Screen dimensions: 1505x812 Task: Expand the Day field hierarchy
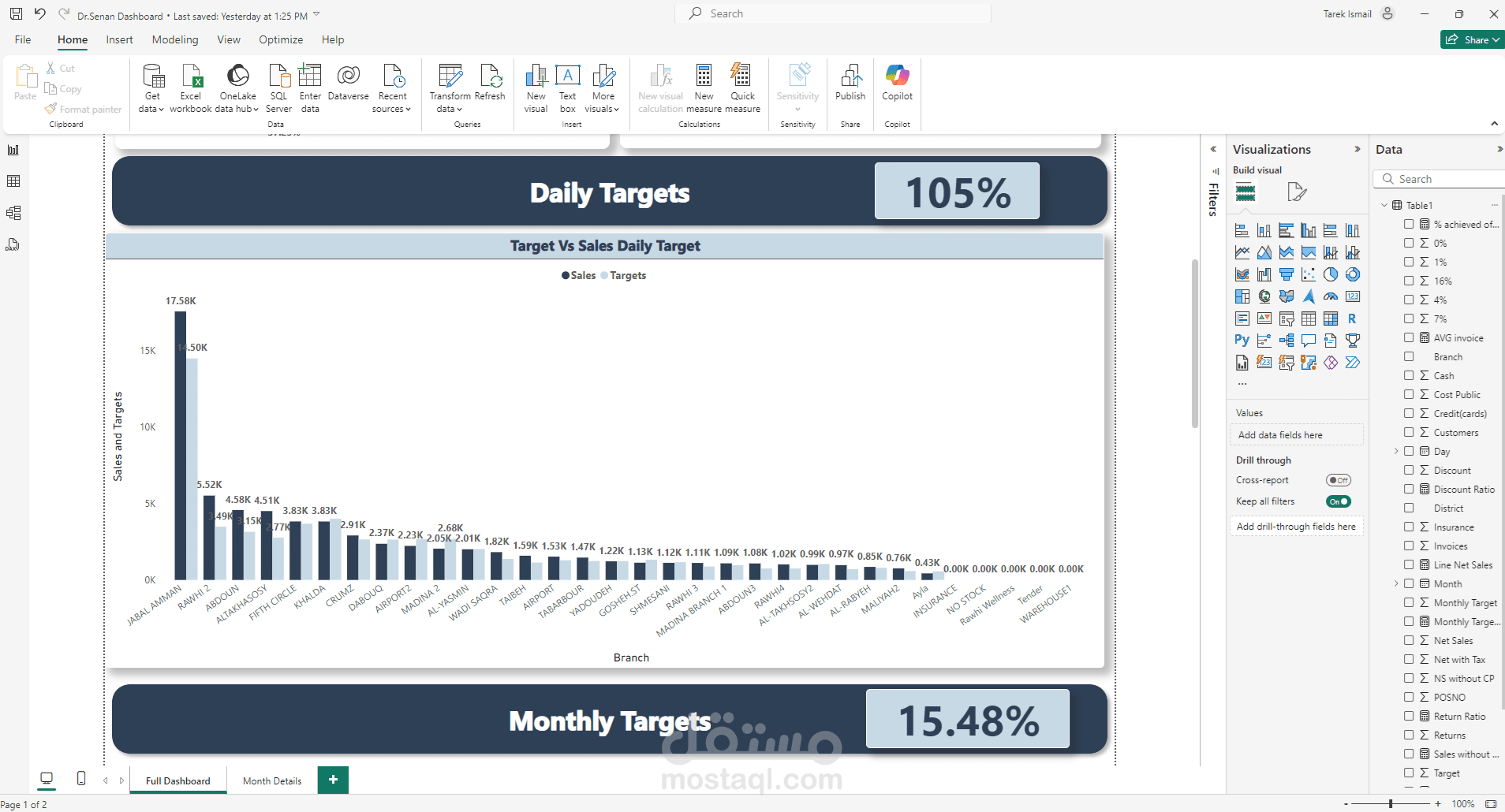point(1396,451)
